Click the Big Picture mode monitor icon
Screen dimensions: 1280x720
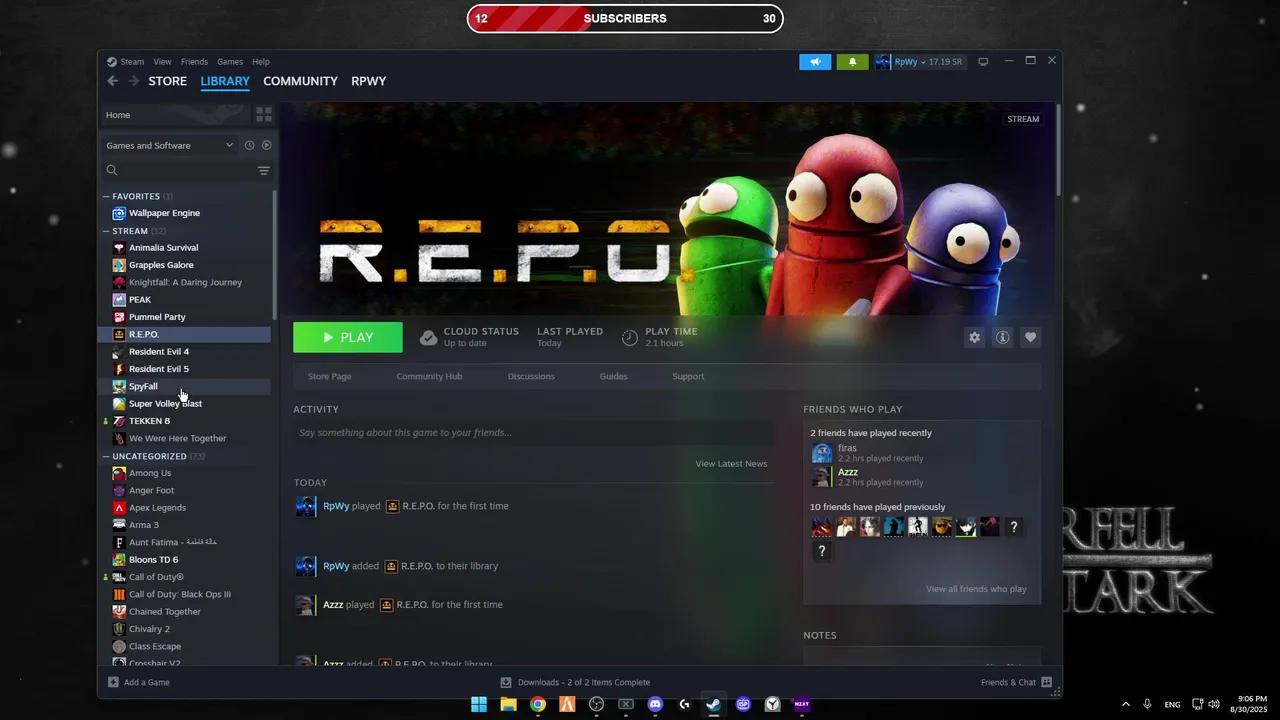click(983, 62)
